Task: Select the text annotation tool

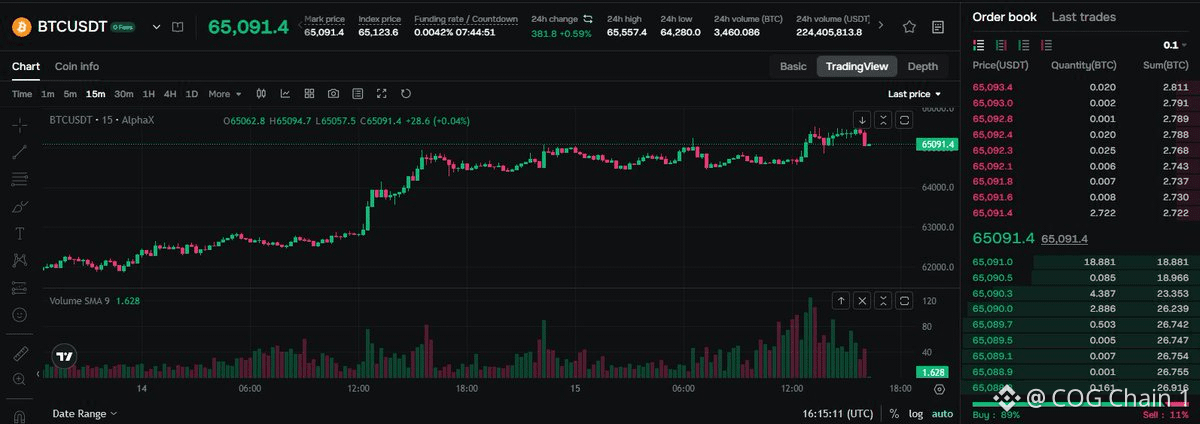Action: pos(19,234)
